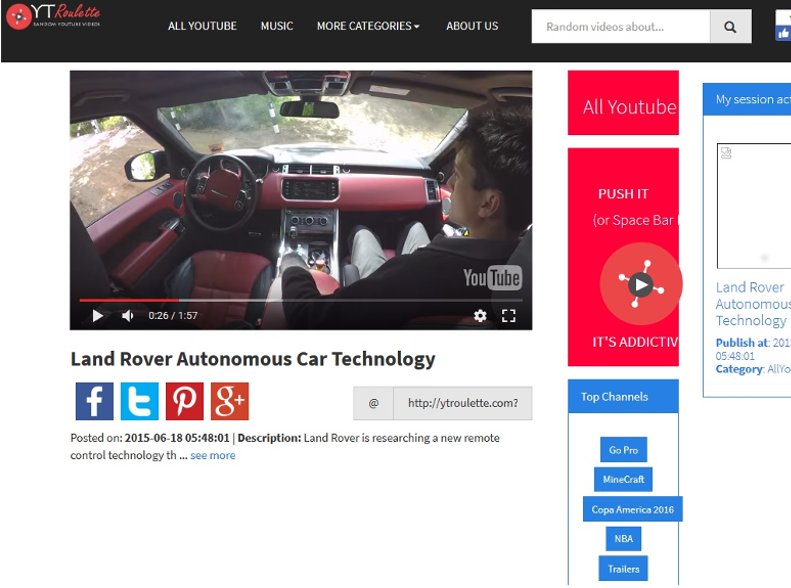Viewport: 791px width, 588px height.
Task: Open the Go Pro channel
Action: pyautogui.click(x=624, y=449)
